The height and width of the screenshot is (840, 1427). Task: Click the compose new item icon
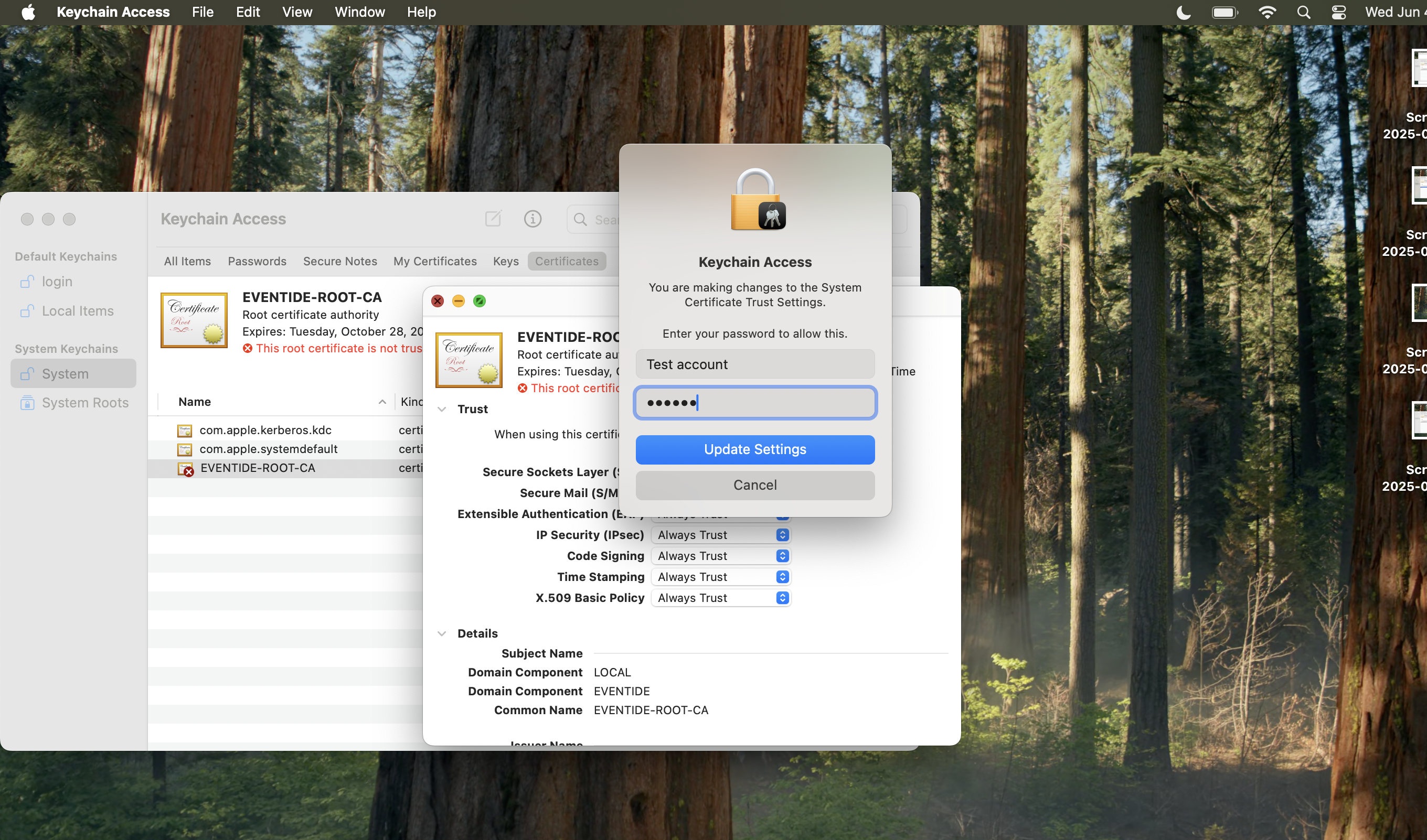[493, 219]
